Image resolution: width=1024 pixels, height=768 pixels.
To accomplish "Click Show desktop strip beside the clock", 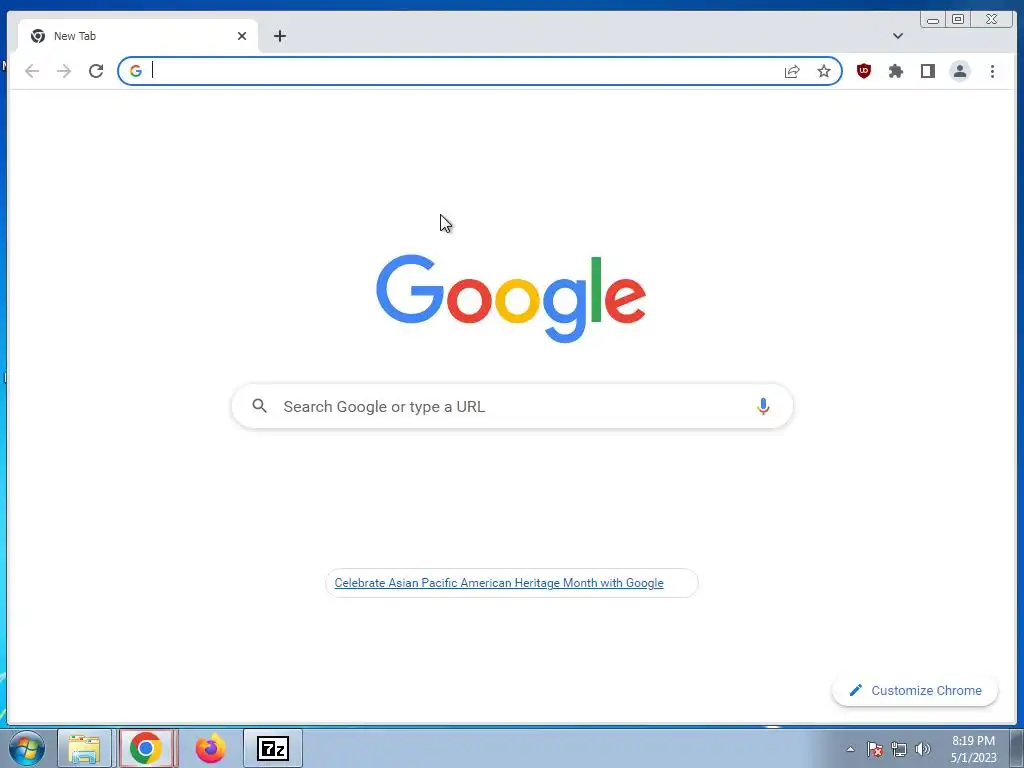I will [1017, 748].
